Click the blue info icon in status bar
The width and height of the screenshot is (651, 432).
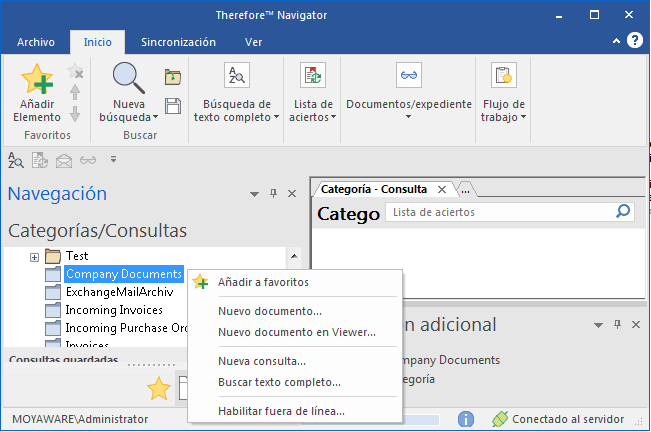(x=466, y=419)
